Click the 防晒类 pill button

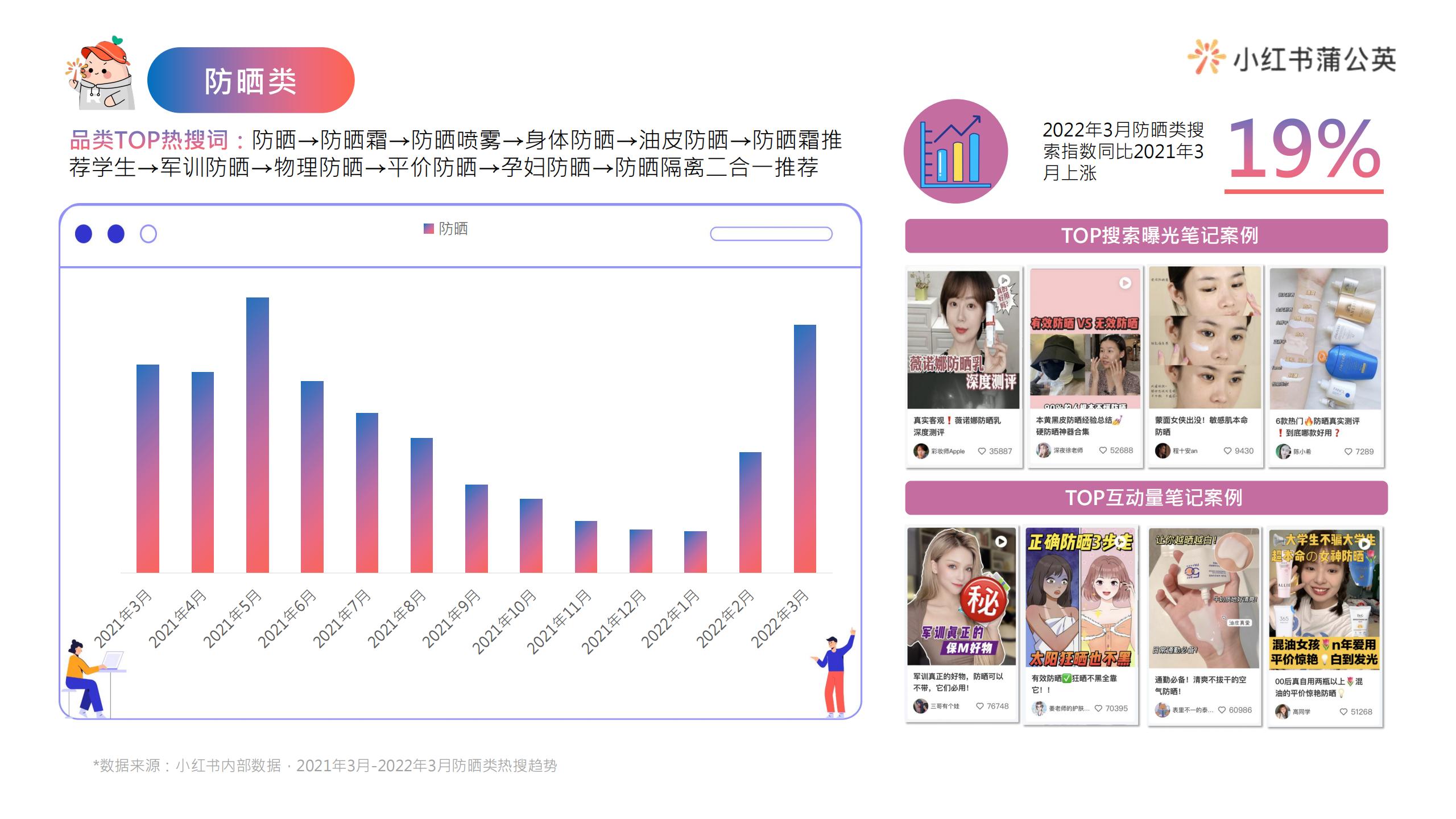[x=251, y=80]
